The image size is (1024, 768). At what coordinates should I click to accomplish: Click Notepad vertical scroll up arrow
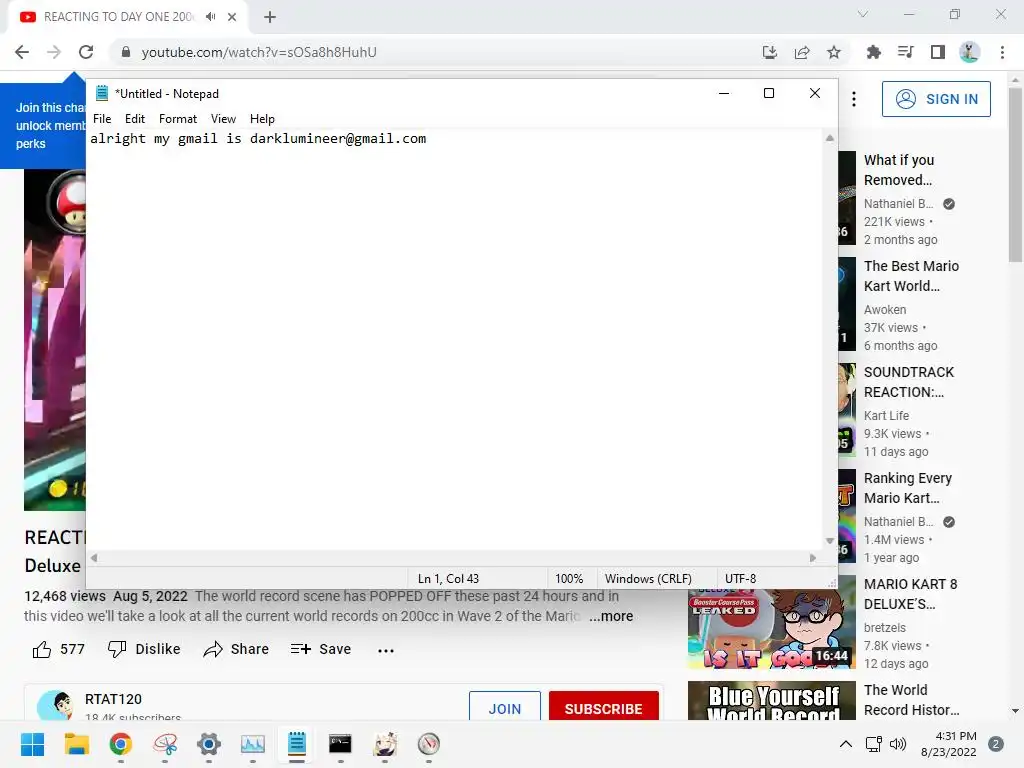point(829,138)
